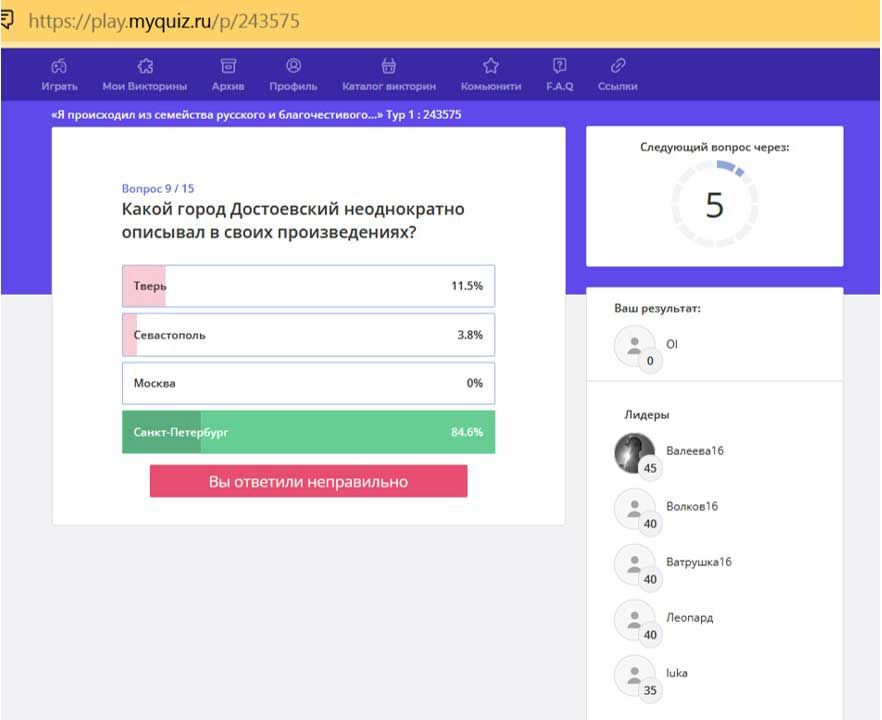Open the Ватрушка16 leader avatar
Viewport: 882px width, 720px height.
(634, 564)
